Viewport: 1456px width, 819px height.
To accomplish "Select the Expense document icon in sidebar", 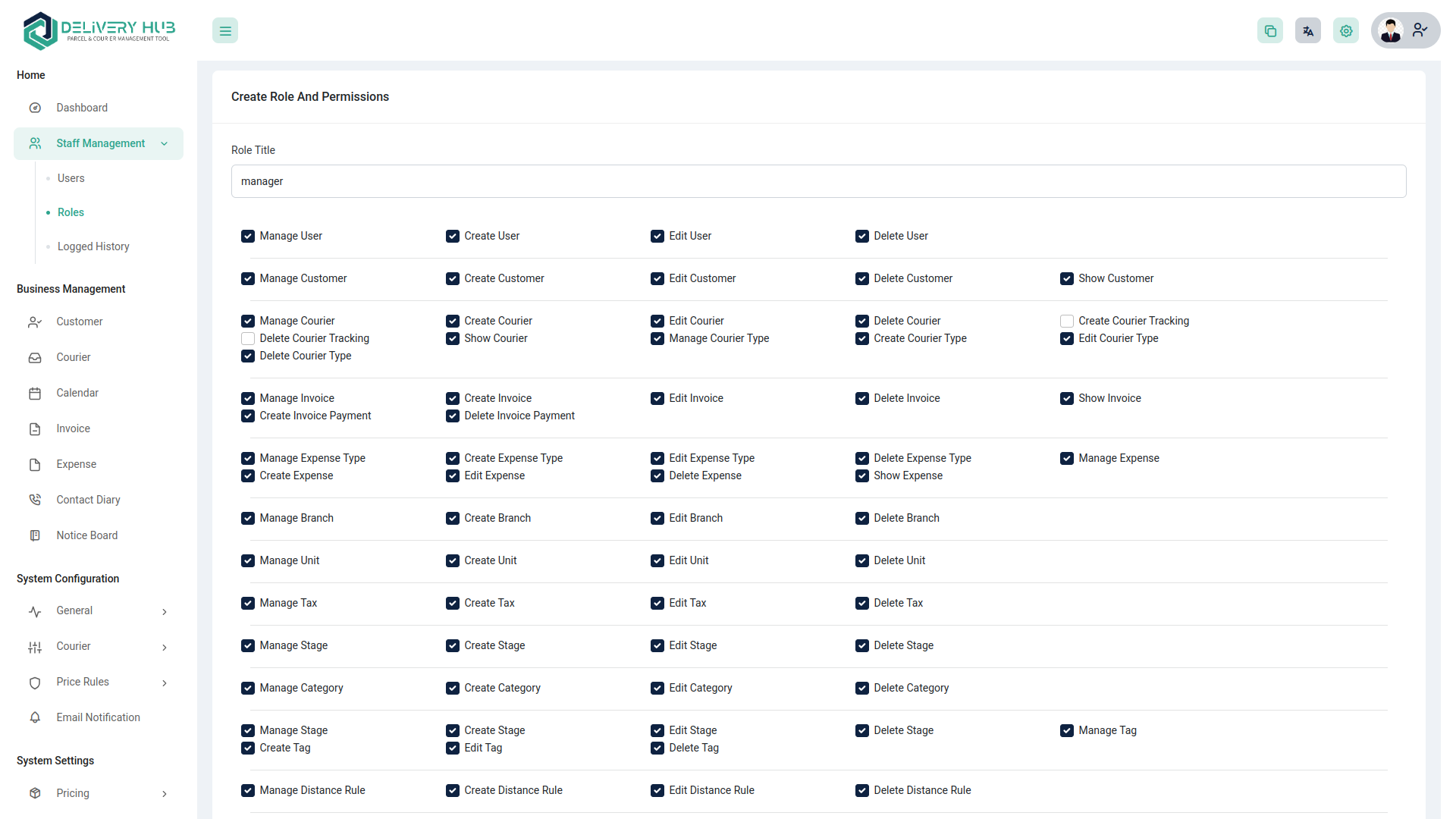I will click(35, 464).
